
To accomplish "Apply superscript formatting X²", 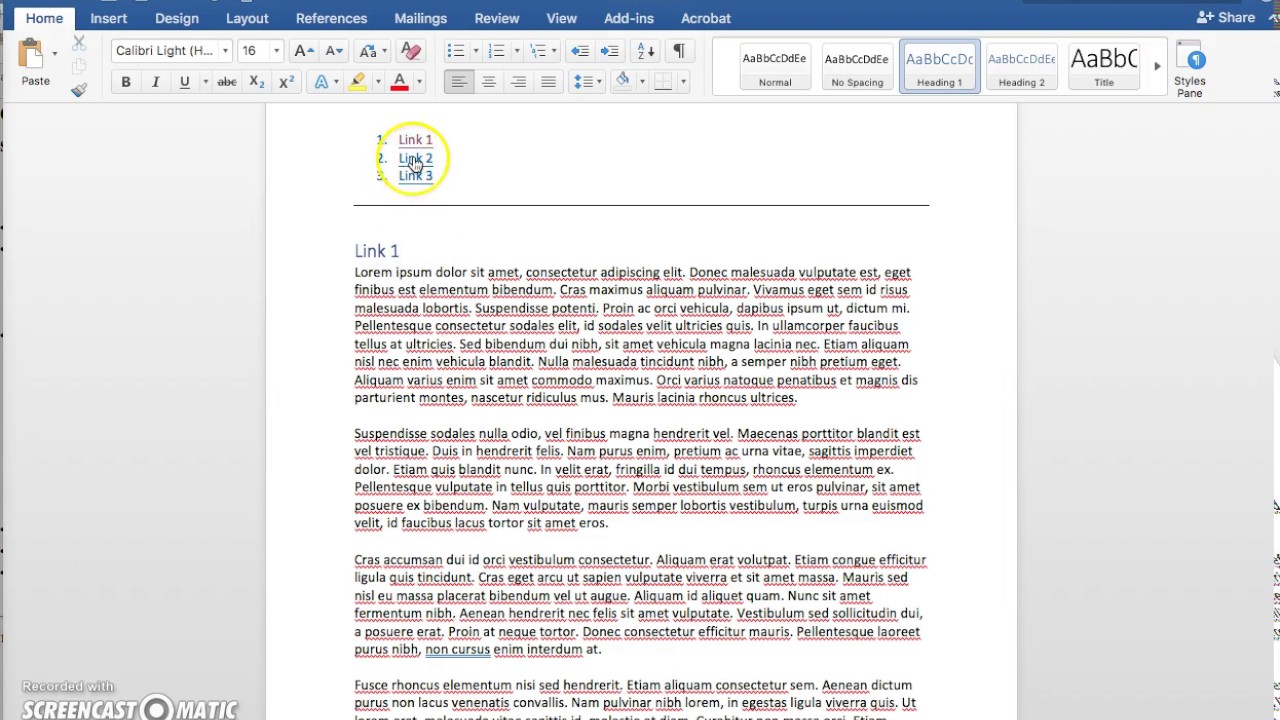I will pos(286,82).
